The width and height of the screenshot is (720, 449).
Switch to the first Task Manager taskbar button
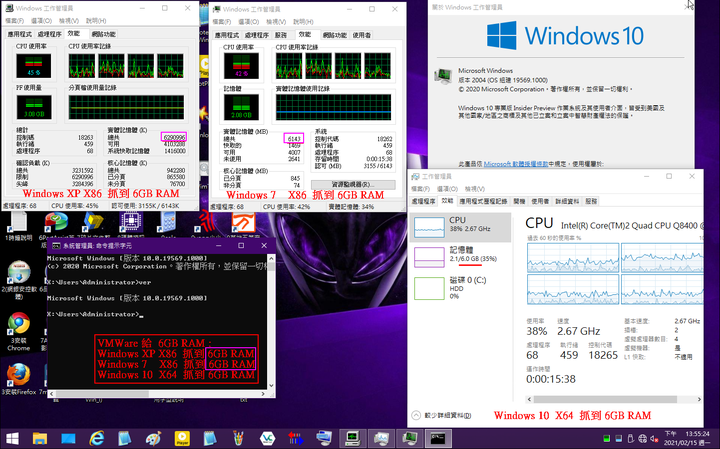coord(353,438)
